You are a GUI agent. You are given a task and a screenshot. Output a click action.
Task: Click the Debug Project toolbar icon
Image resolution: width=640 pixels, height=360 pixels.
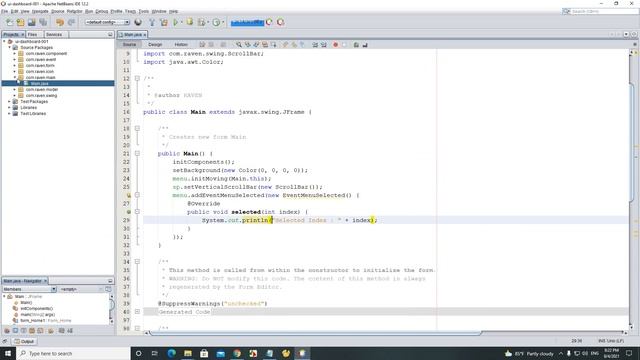click(190, 22)
